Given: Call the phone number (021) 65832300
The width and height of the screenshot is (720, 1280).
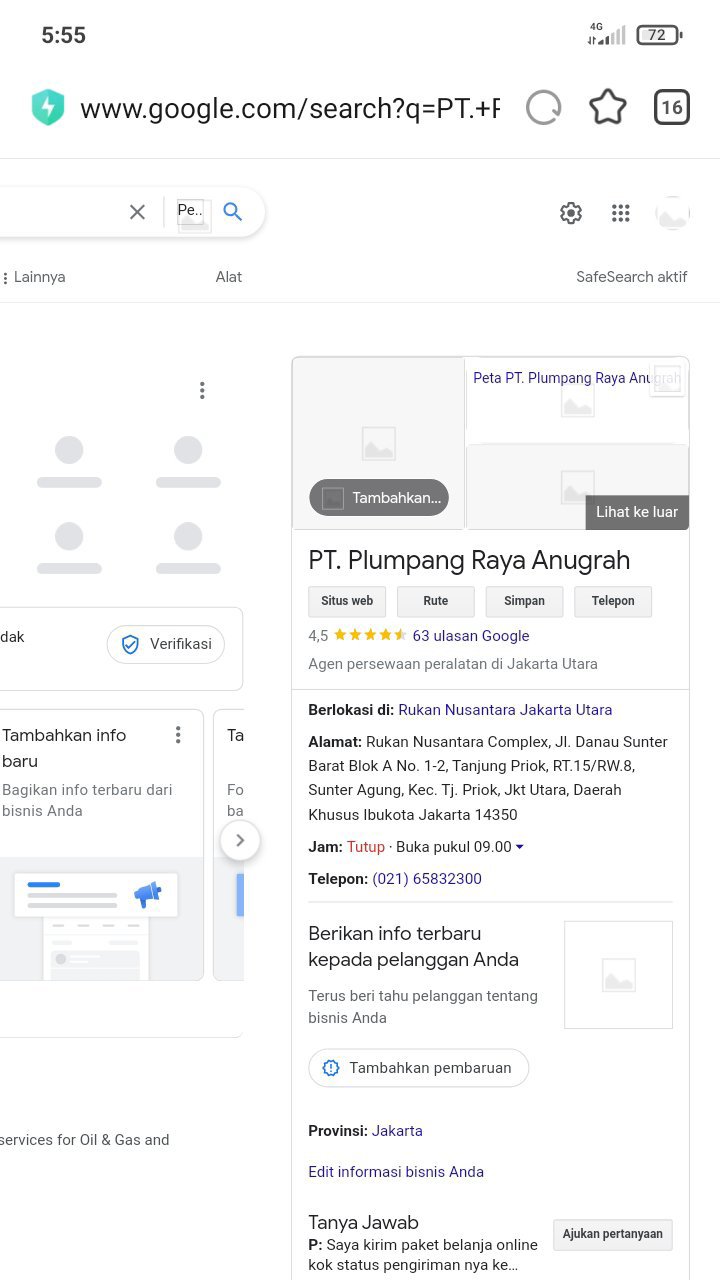Looking at the screenshot, I should coord(427,879).
